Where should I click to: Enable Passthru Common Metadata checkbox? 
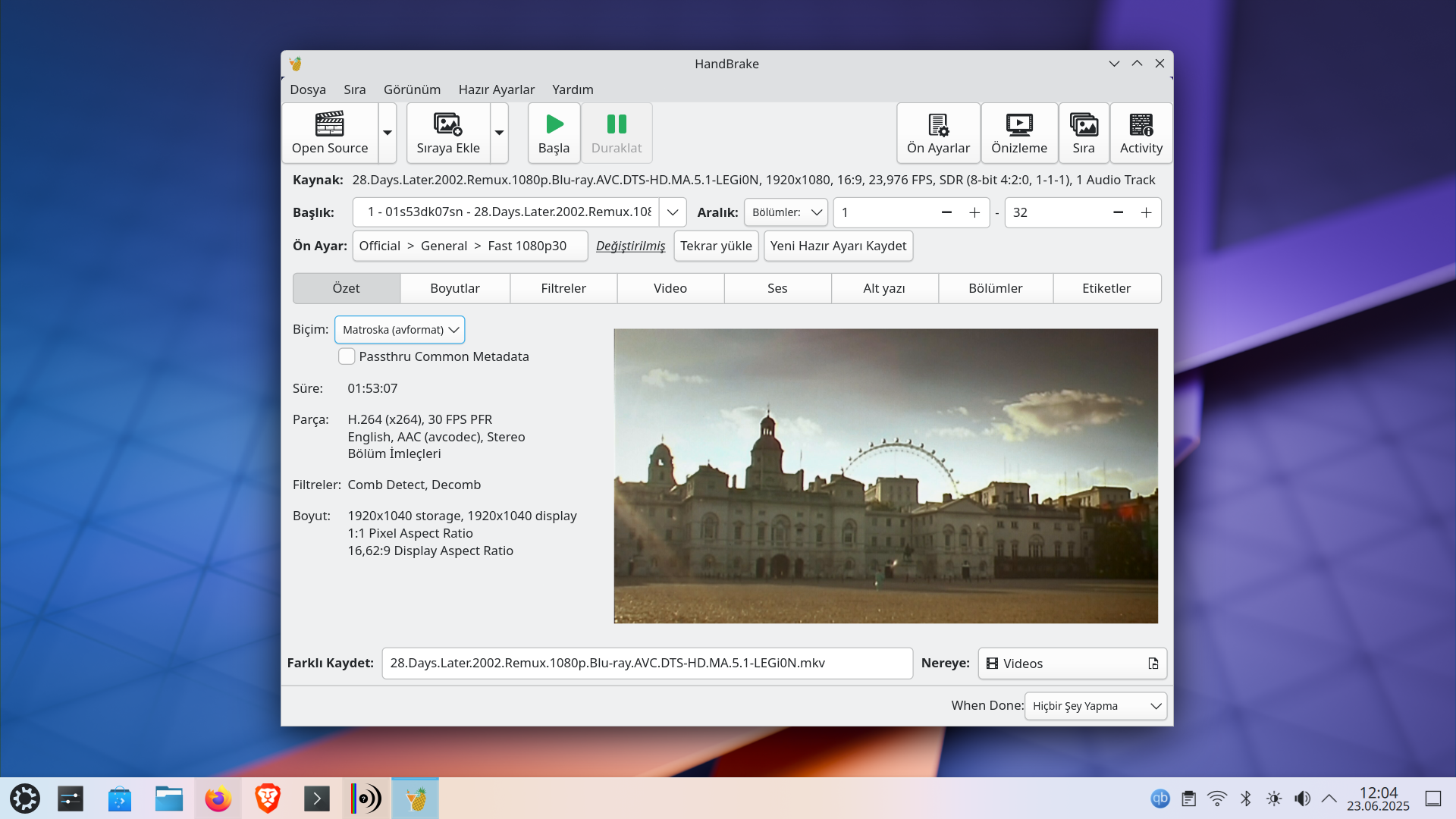(x=347, y=356)
